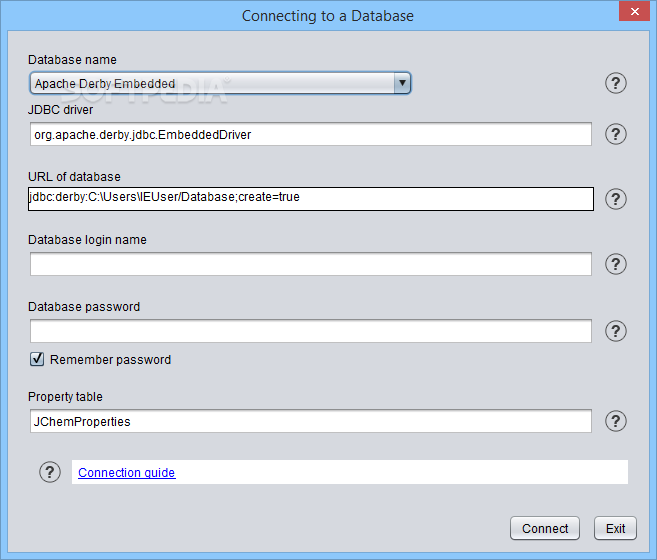The image size is (657, 560).
Task: Click the Exit button
Action: click(x=615, y=528)
